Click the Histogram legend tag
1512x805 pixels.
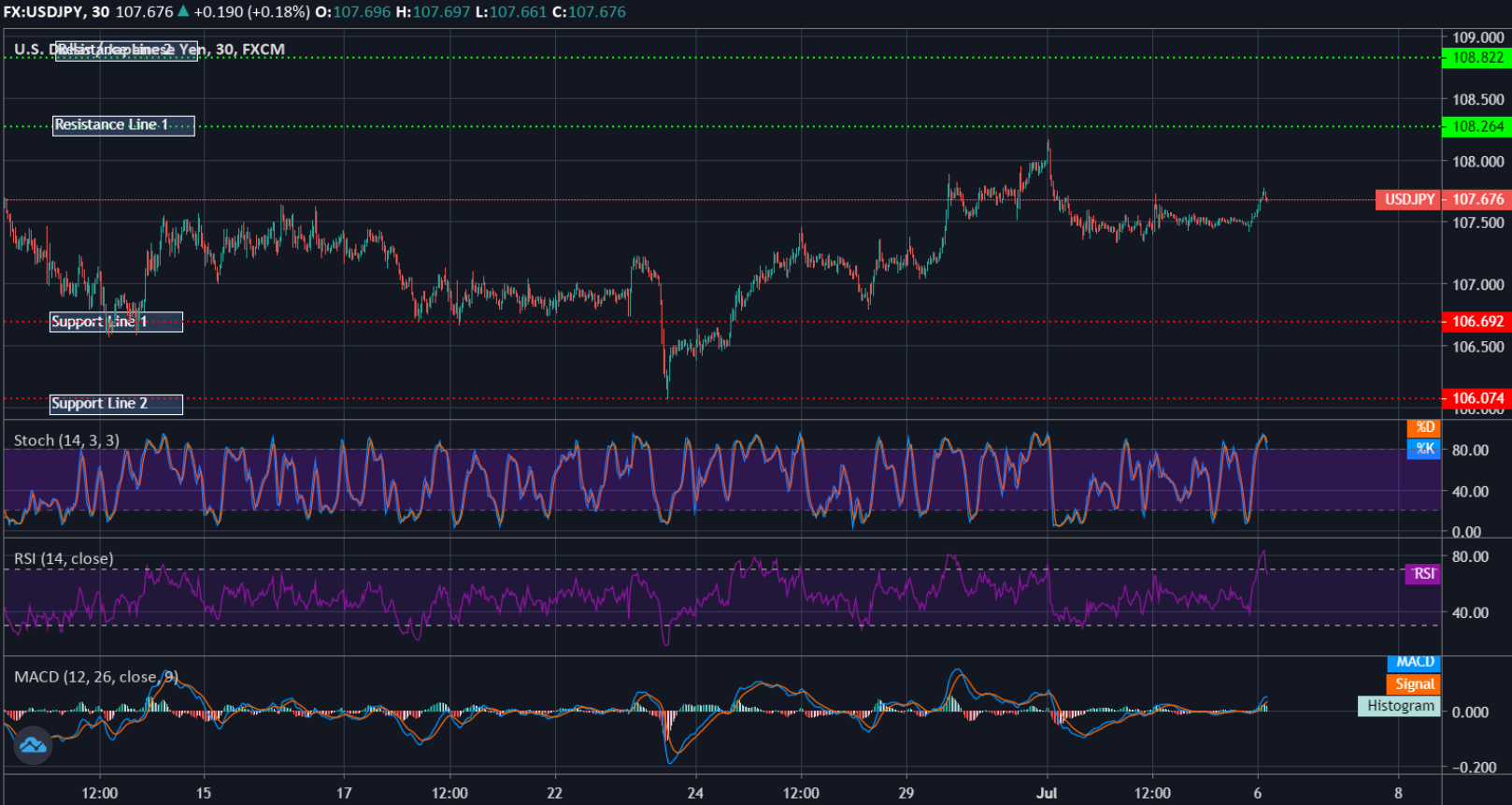click(x=1400, y=706)
